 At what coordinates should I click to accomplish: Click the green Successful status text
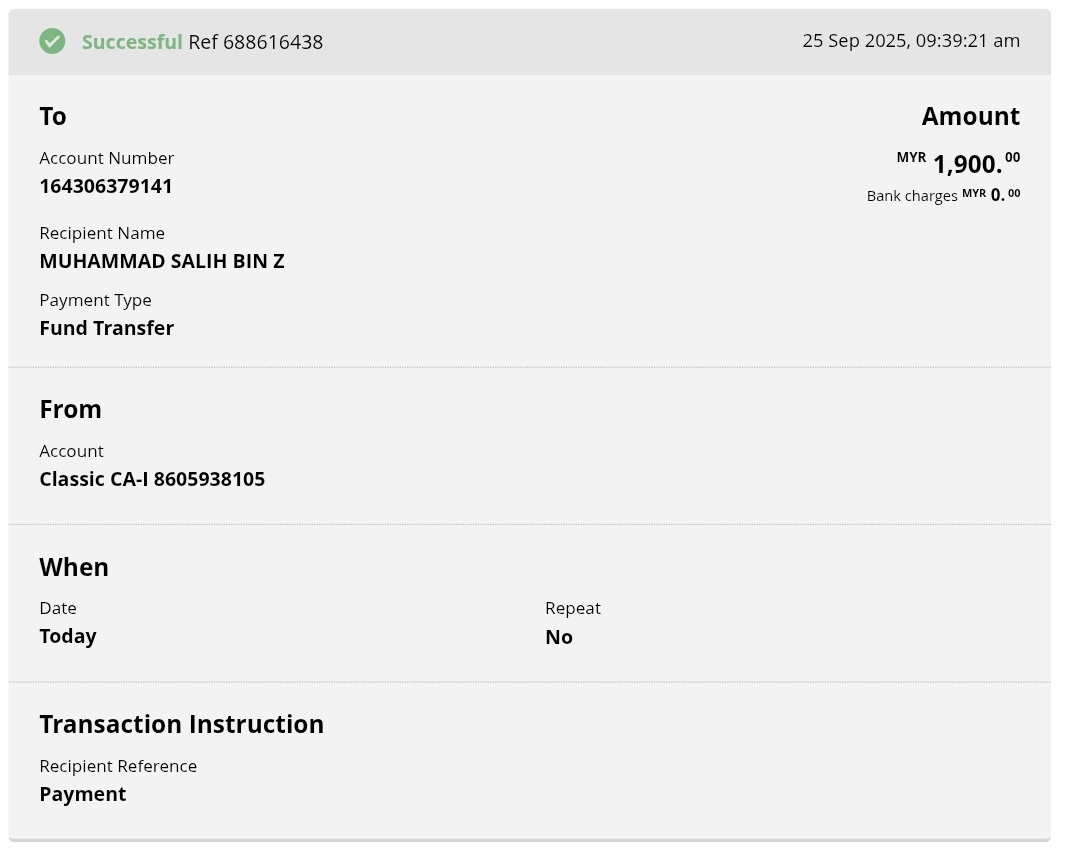(x=131, y=42)
